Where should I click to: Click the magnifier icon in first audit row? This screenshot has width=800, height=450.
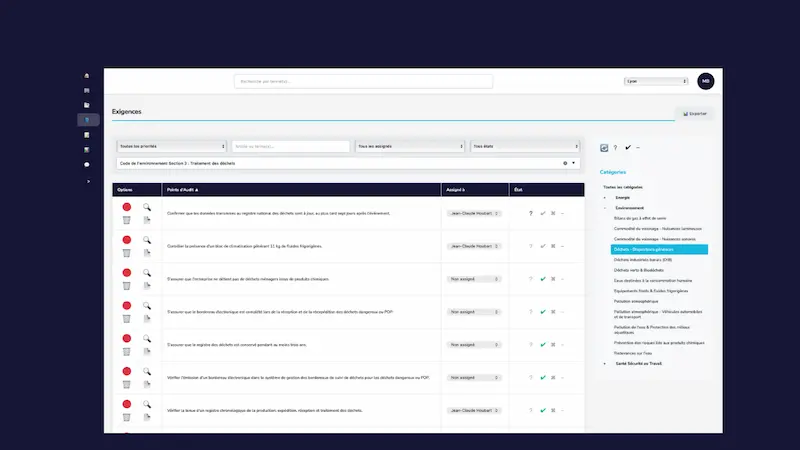tap(146, 207)
